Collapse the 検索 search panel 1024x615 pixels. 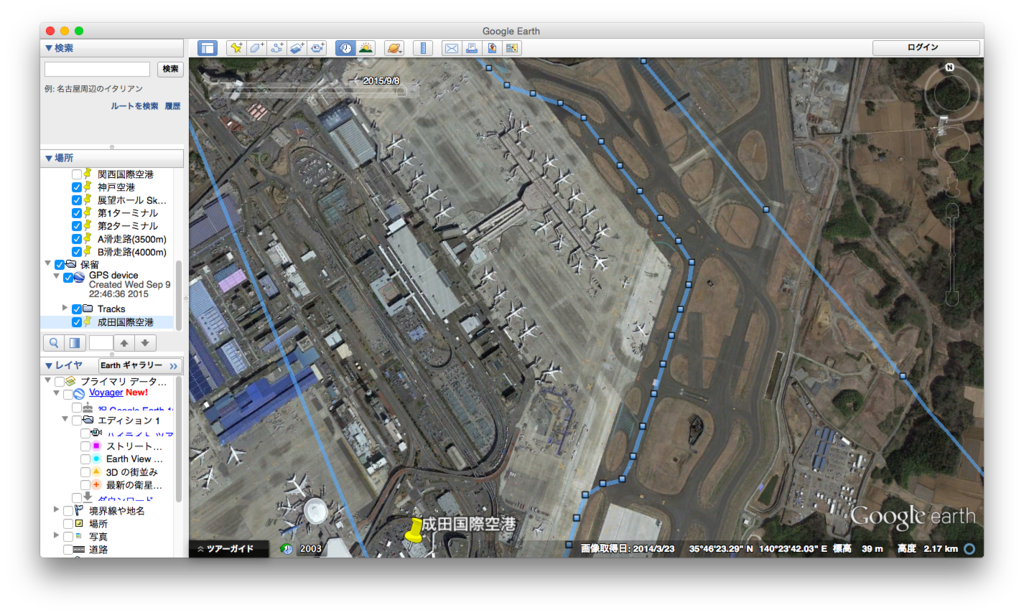pyautogui.click(x=48, y=48)
